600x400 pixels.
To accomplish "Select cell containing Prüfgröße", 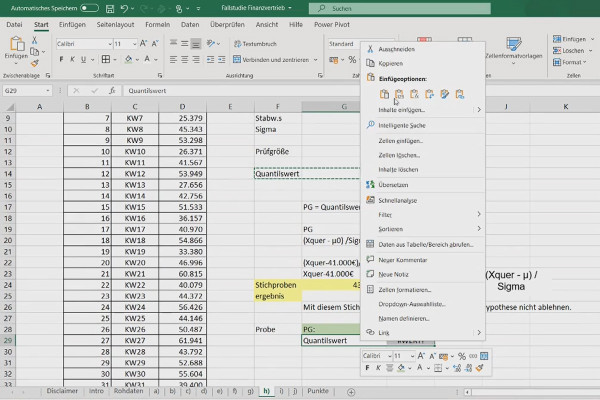I will 278,152.
